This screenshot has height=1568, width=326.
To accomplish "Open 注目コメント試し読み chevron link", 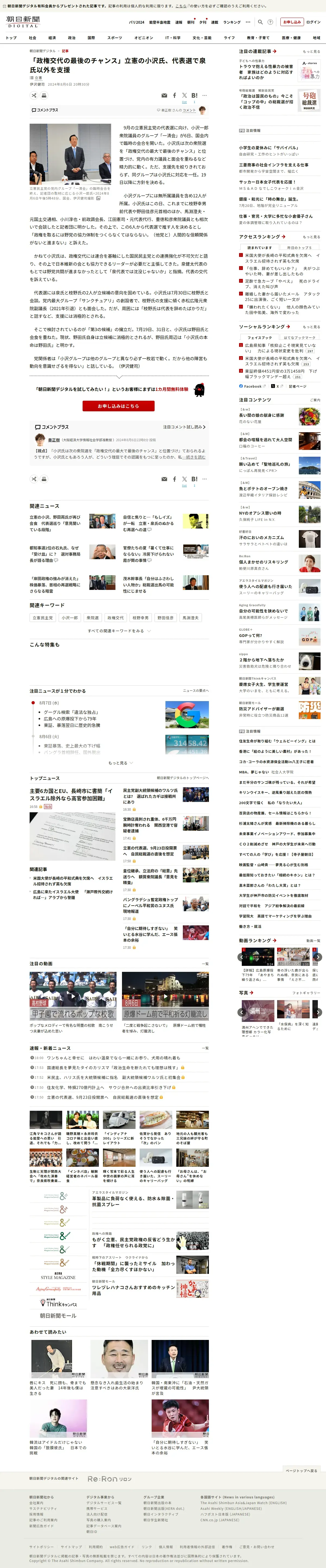I will pyautogui.click(x=184, y=427).
